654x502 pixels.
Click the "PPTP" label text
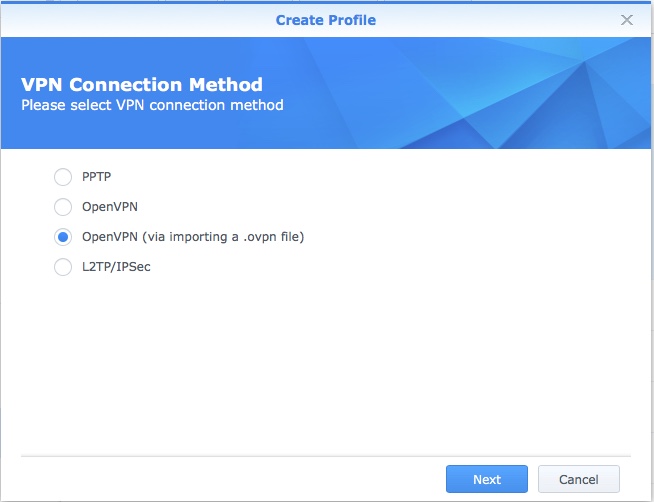pos(97,177)
